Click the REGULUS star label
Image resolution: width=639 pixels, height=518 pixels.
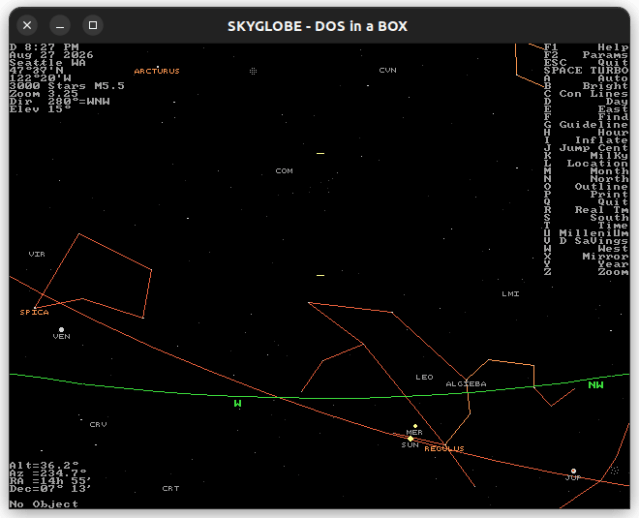444,449
